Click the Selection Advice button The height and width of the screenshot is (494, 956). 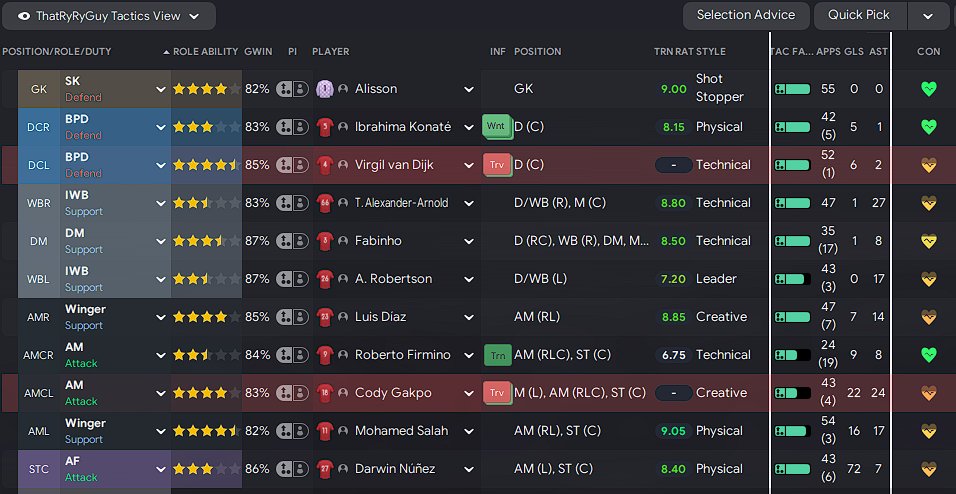pos(746,15)
